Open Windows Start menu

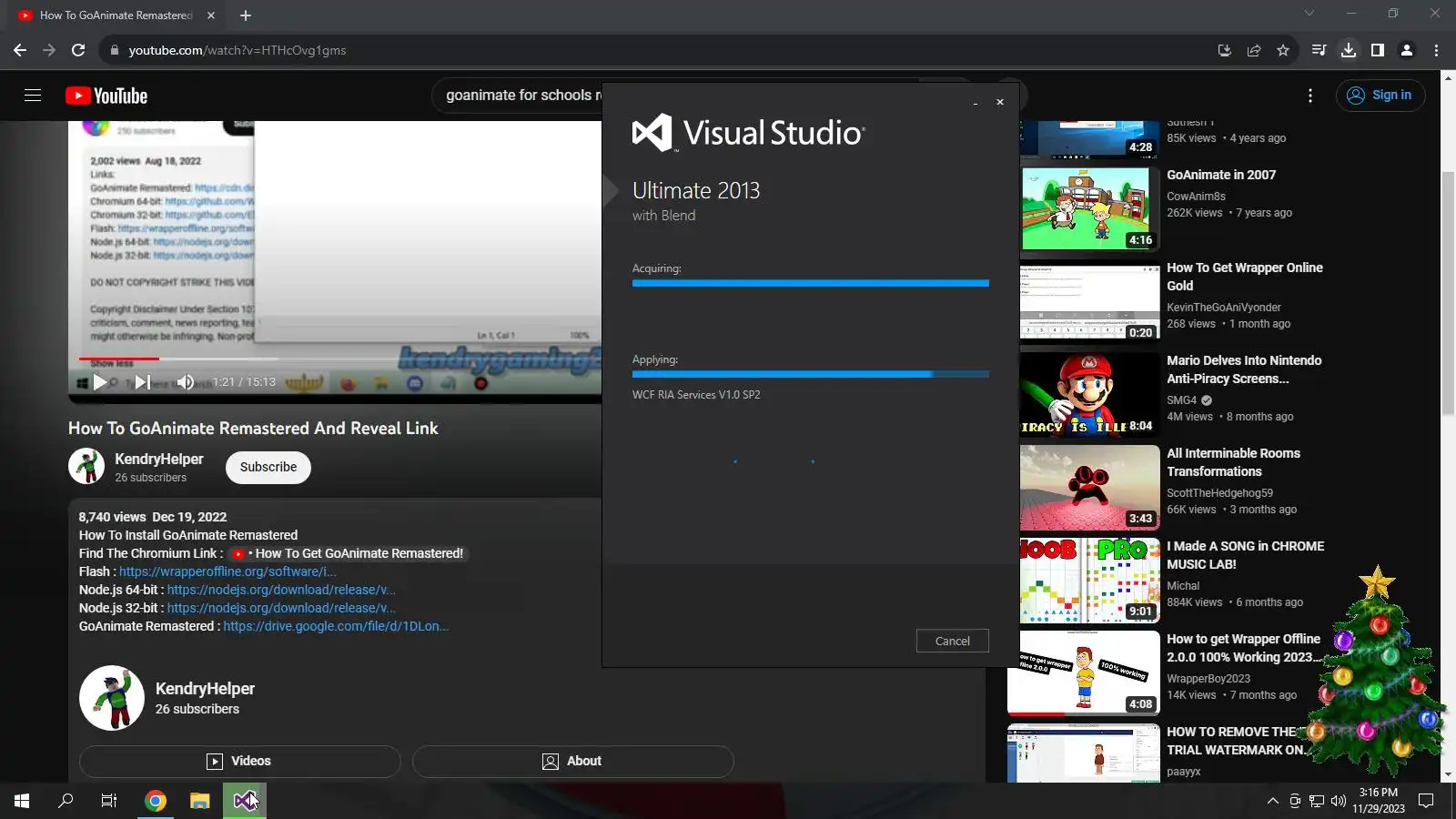click(x=22, y=801)
